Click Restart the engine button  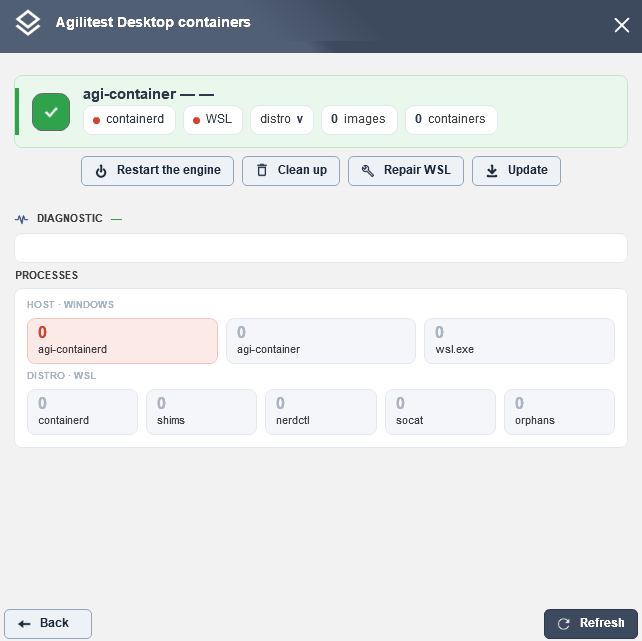[157, 171]
